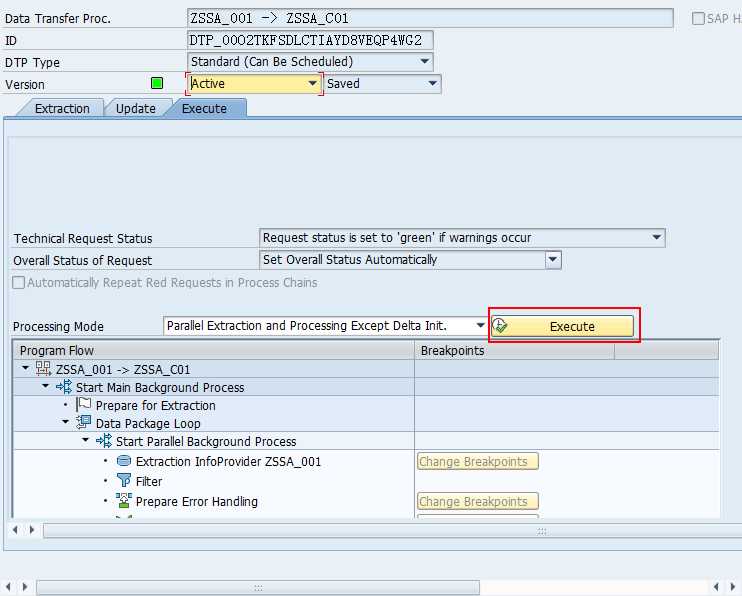The height and width of the screenshot is (596, 742).
Task: Select the Prepare for Extraction row text
Action: pos(155,406)
